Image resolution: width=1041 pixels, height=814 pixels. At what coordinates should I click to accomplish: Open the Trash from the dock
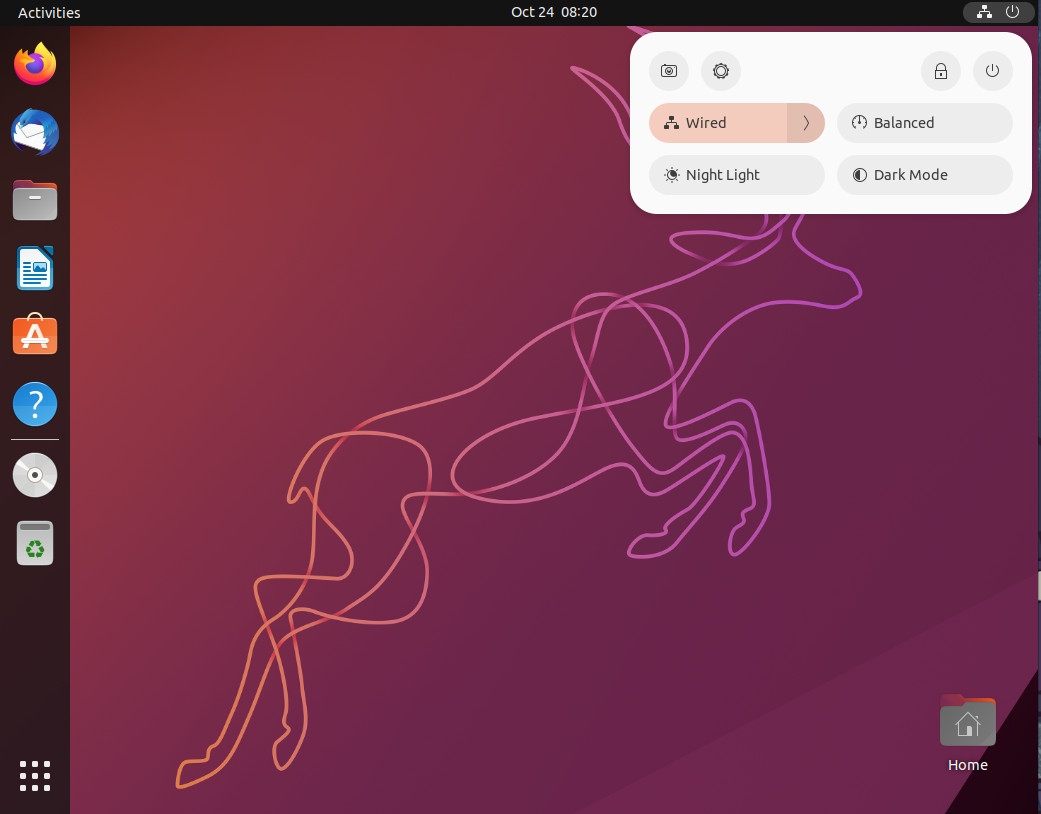[x=35, y=542]
